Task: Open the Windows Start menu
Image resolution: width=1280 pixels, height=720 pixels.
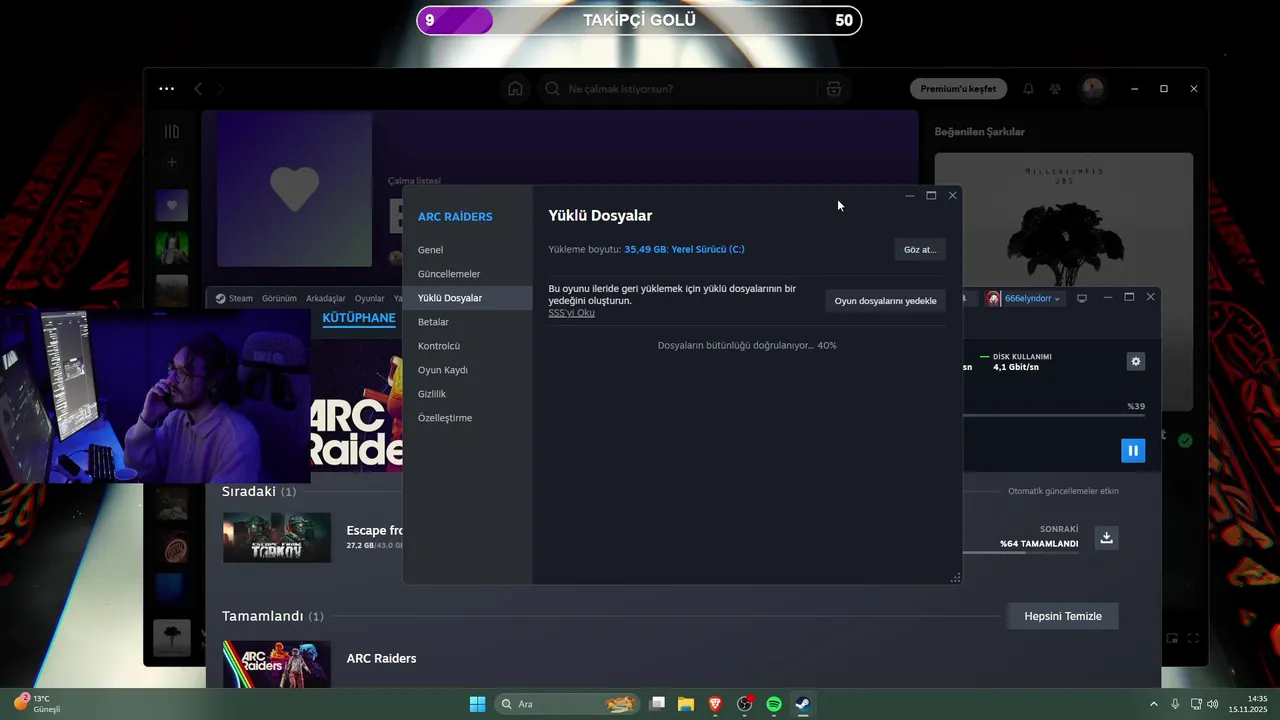Action: point(477,704)
